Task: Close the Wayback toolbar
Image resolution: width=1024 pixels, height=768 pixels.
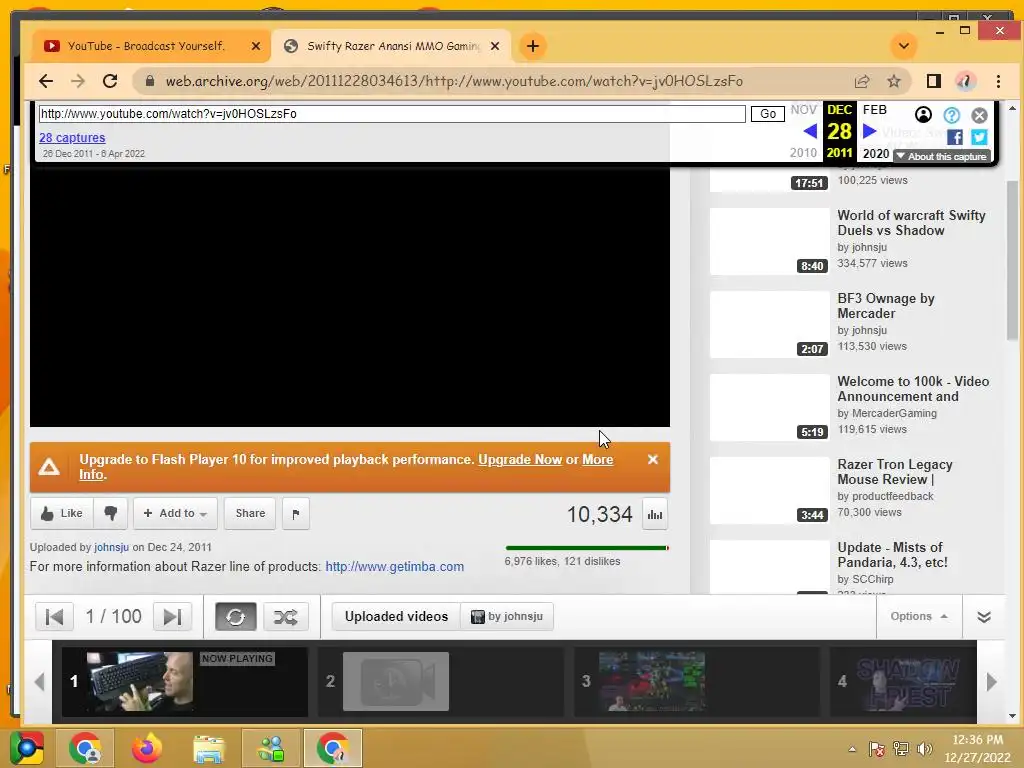Action: [979, 116]
